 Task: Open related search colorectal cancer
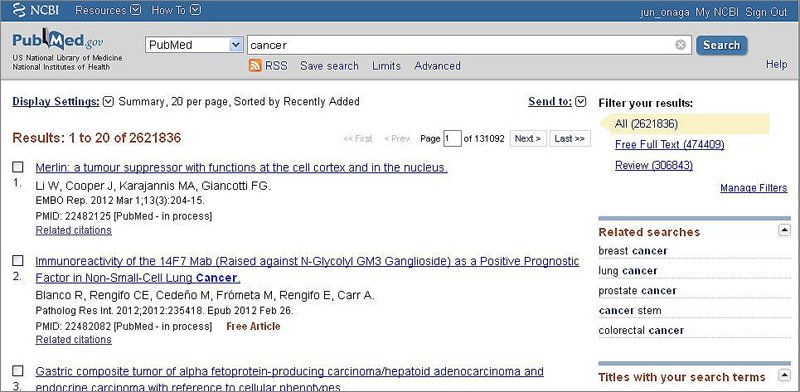pyautogui.click(x=641, y=330)
